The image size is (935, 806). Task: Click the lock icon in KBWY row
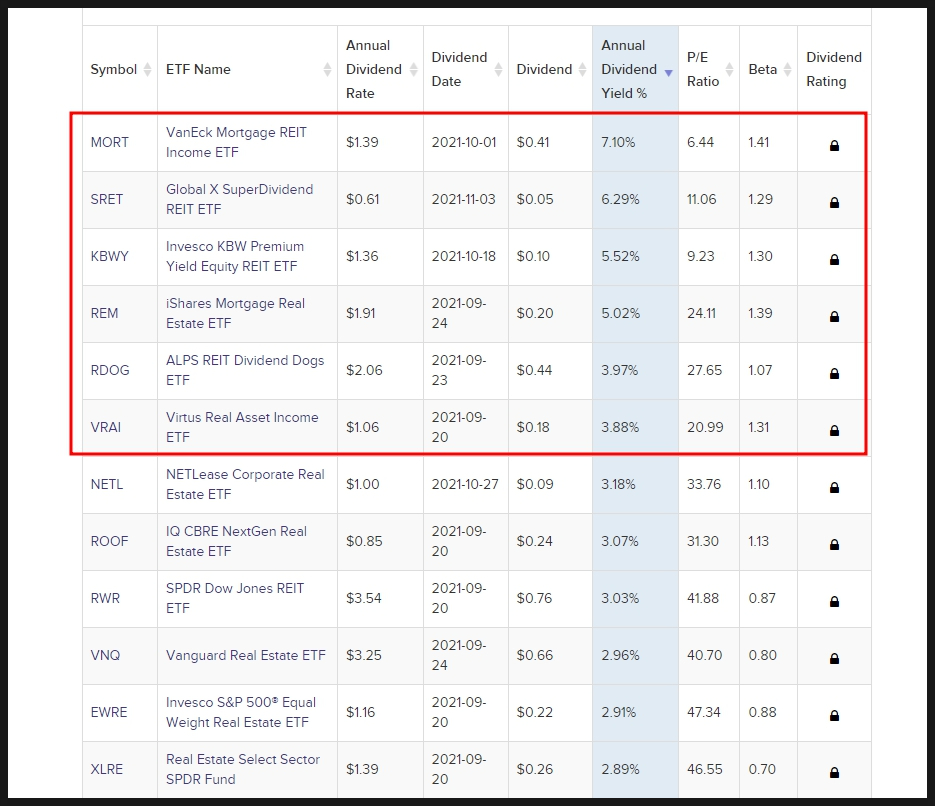point(834,259)
